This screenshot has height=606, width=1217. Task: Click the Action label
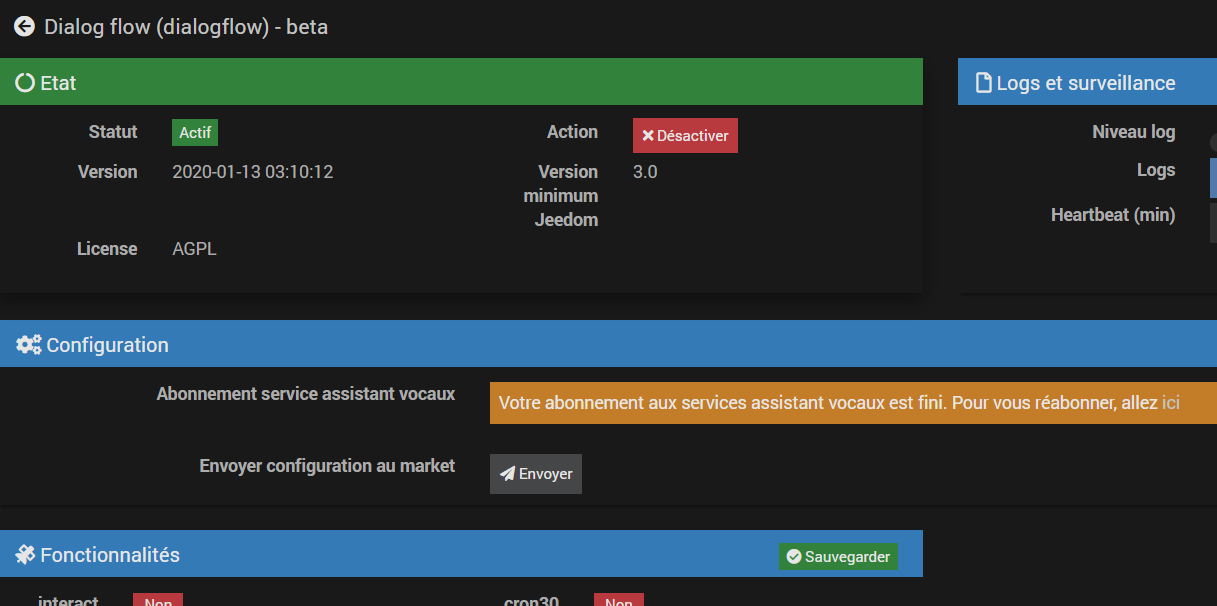point(572,132)
